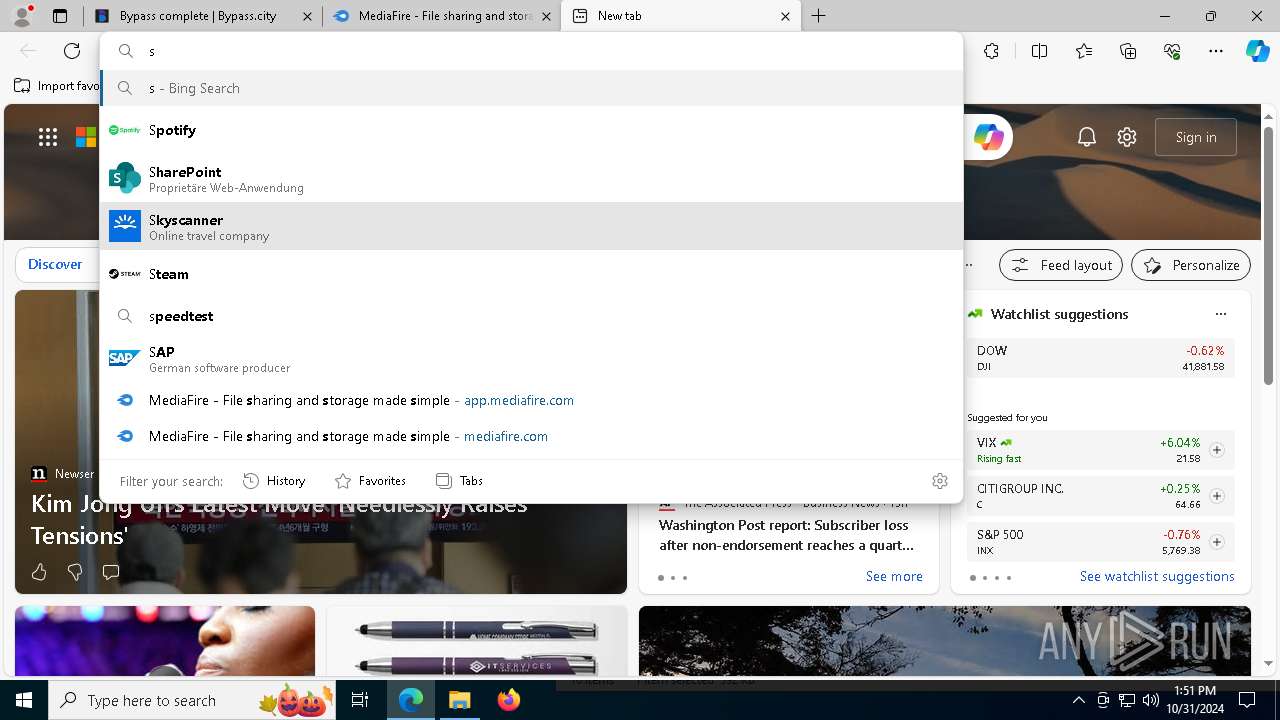The height and width of the screenshot is (720, 1280).
Task: Click Import favorites bookmark
Action: tap(58, 86)
